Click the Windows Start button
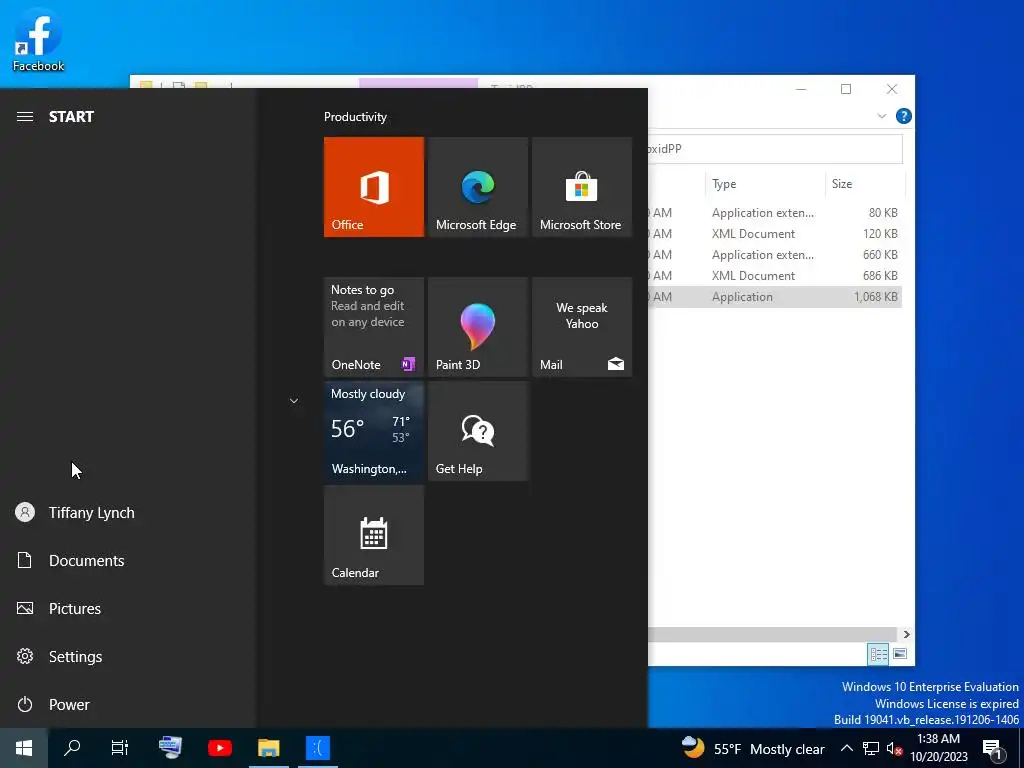 tap(24, 748)
